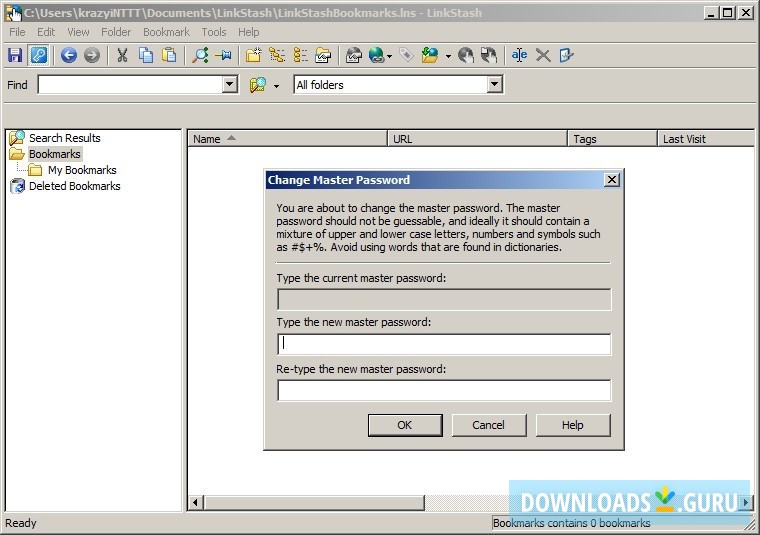Open the Help menu
This screenshot has width=760, height=535.
point(249,32)
